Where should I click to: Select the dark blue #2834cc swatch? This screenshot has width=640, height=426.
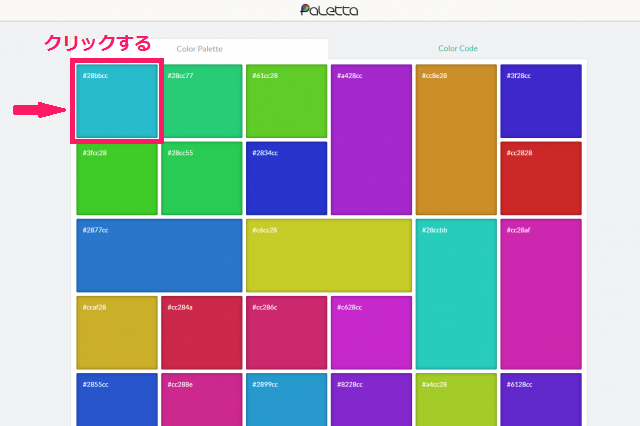[x=287, y=178]
